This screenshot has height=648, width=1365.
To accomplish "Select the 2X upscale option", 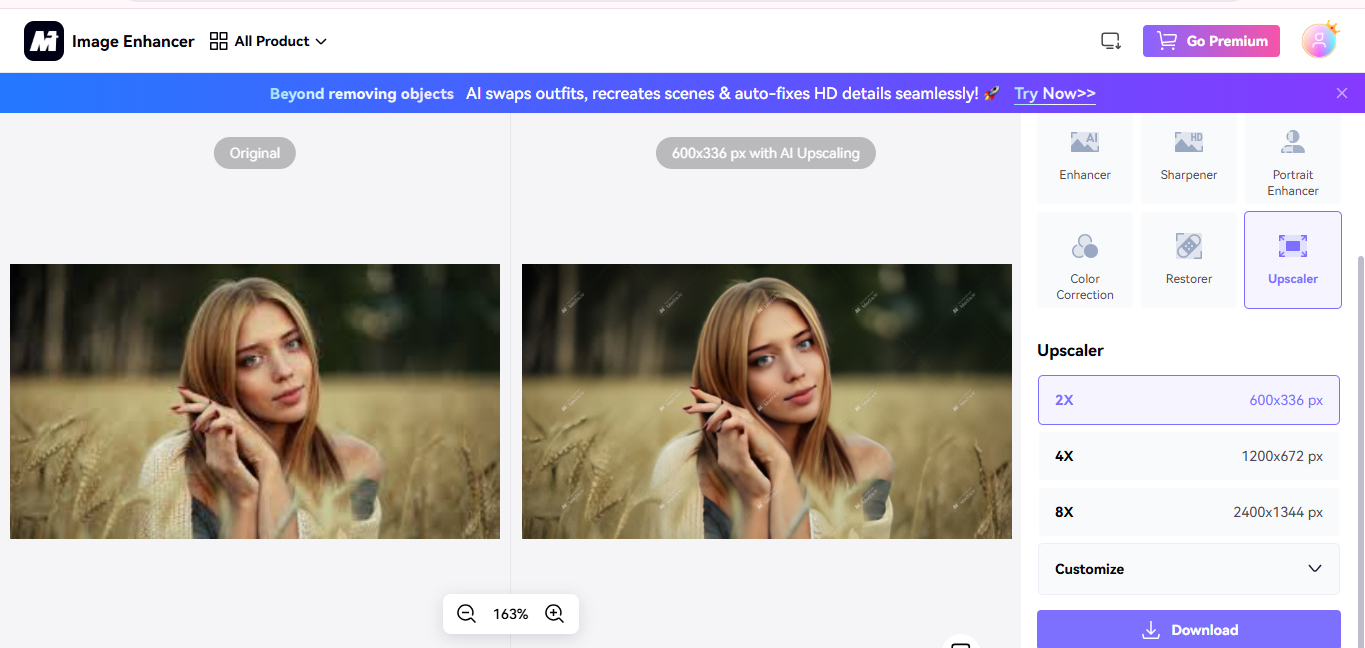I will click(x=1188, y=399).
